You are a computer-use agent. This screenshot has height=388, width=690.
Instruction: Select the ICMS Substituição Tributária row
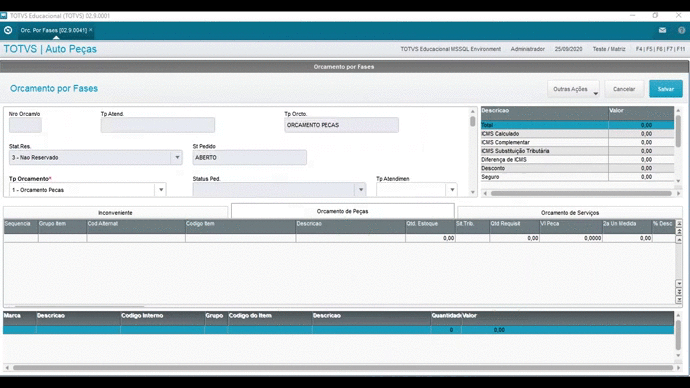[577, 151]
